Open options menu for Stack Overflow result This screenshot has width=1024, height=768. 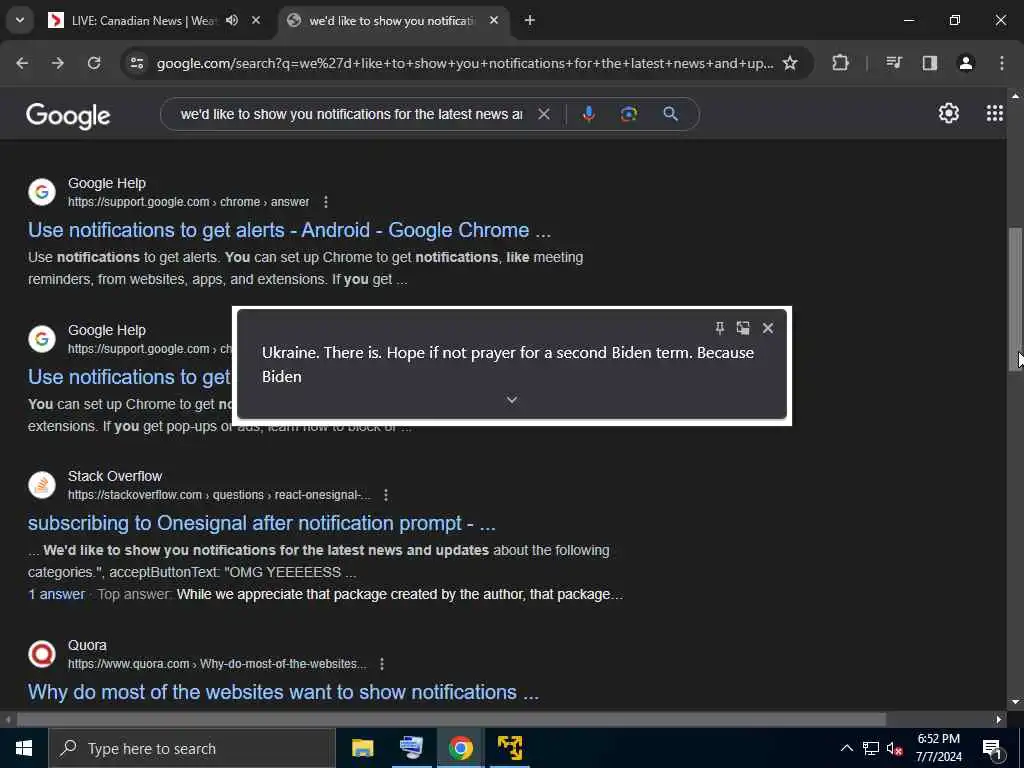[x=386, y=495]
